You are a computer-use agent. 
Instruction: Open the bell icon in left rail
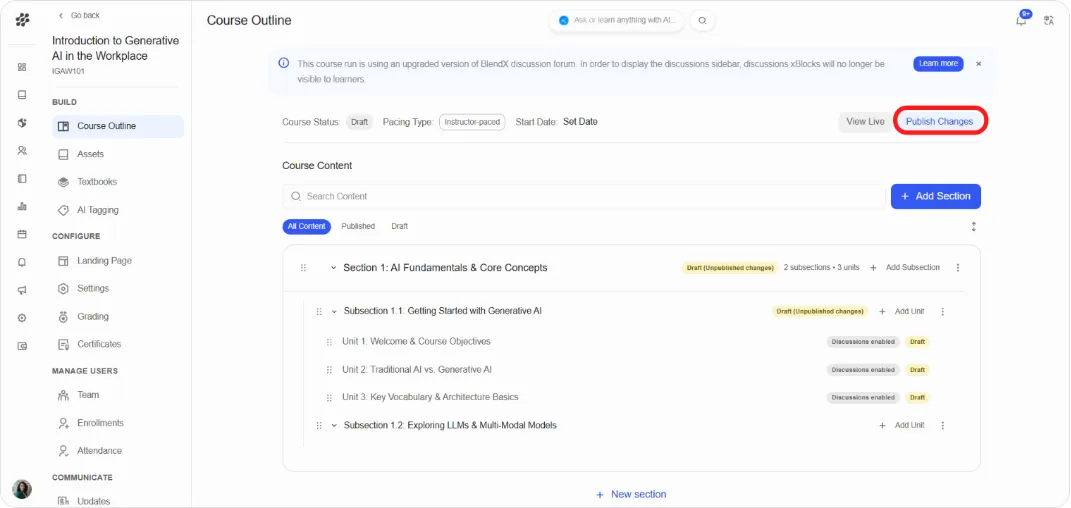pyautogui.click(x=22, y=262)
